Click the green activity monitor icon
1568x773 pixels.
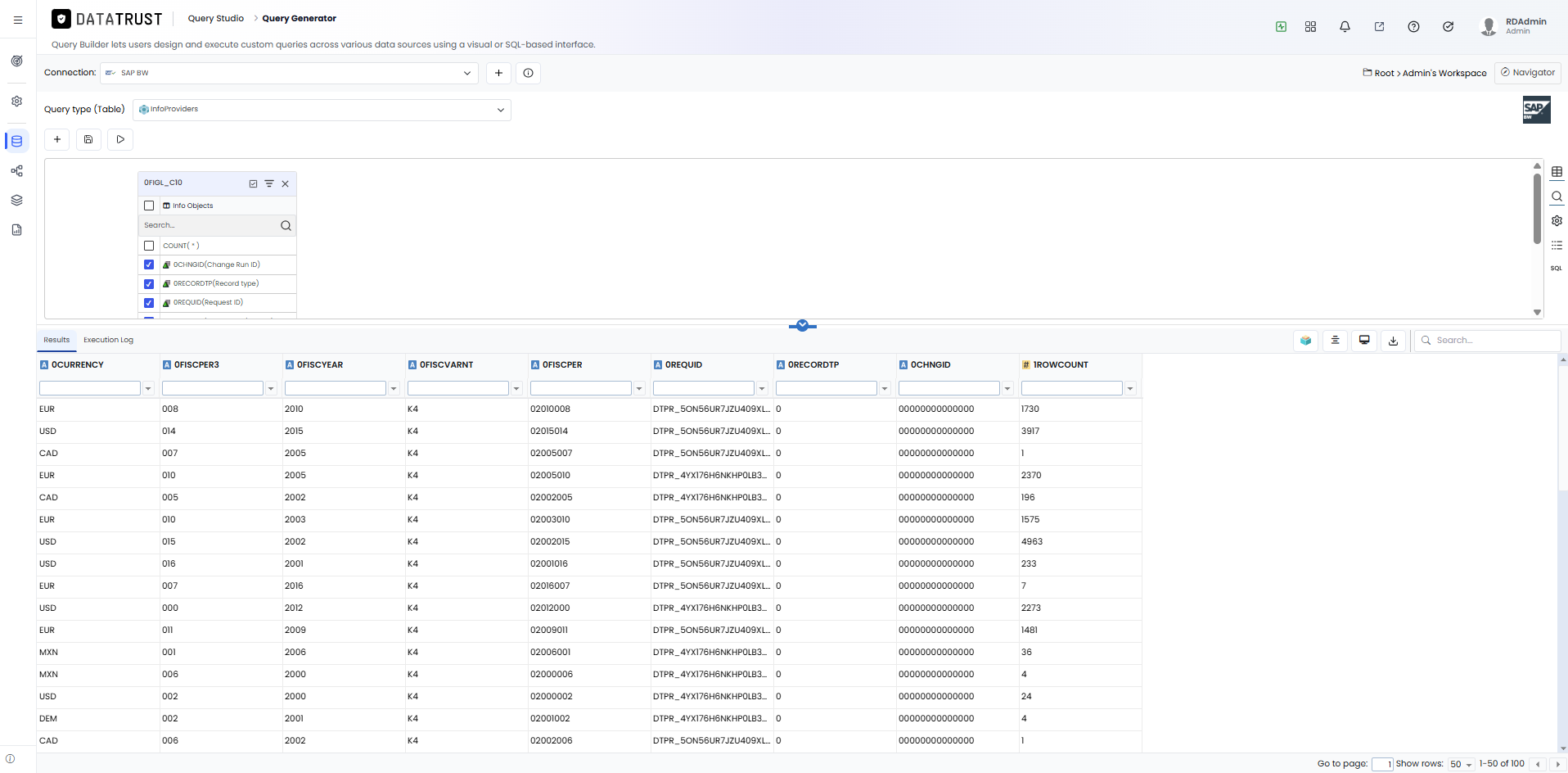[1281, 26]
